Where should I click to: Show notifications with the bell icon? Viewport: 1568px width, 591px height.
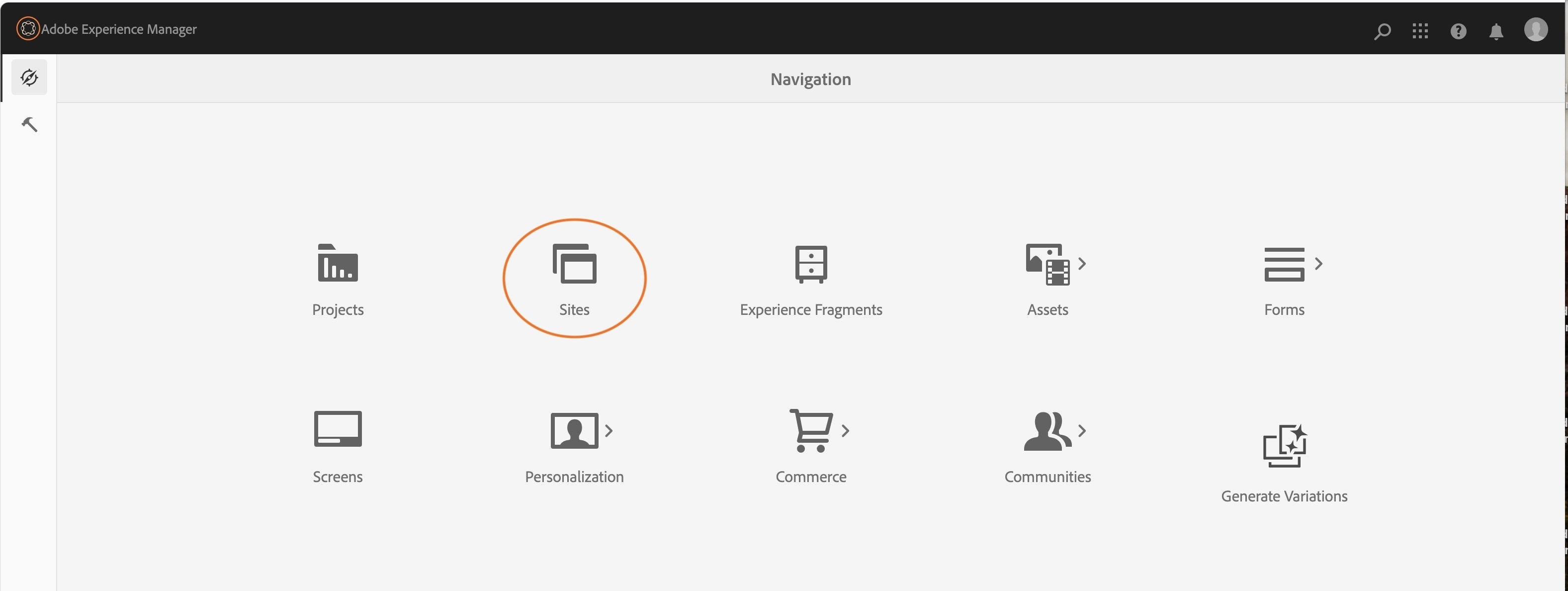1495,31
